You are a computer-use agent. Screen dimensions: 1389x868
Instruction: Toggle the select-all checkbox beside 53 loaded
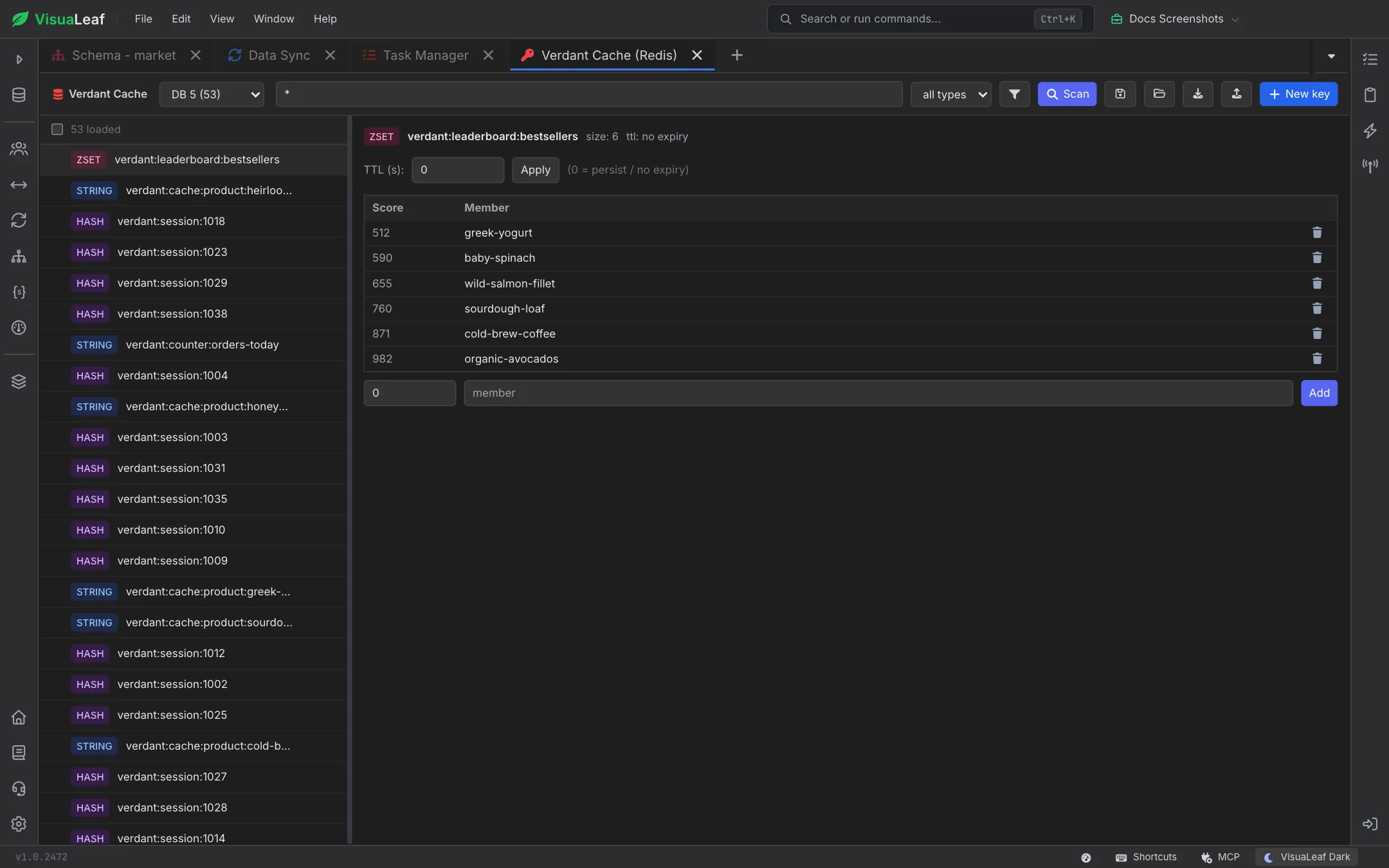pos(57,129)
